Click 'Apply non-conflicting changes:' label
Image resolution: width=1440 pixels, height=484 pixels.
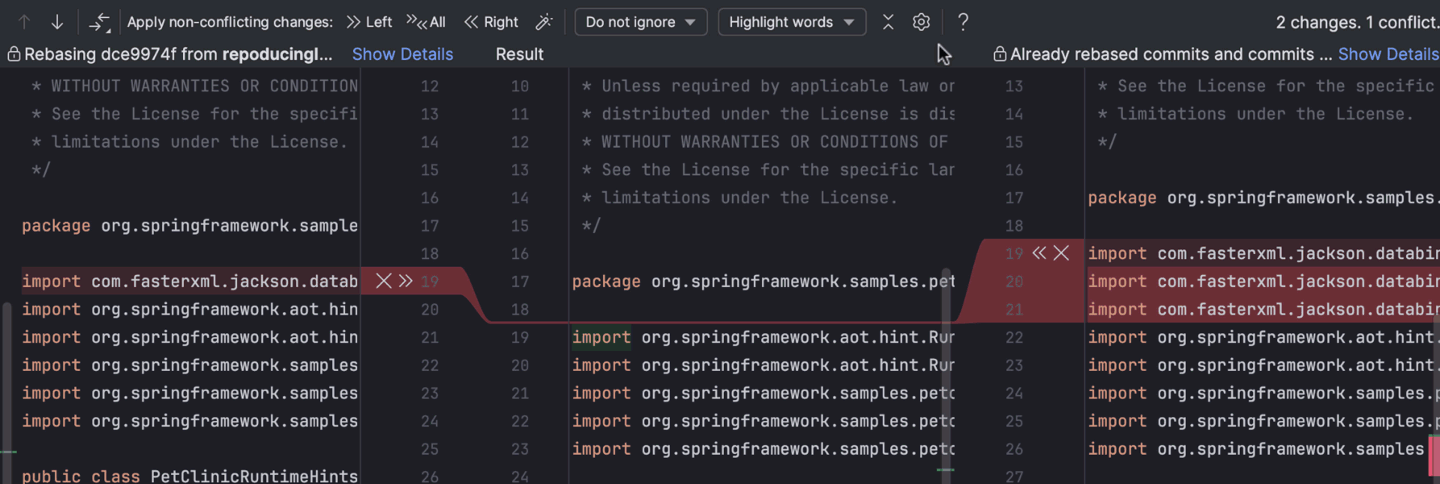click(x=230, y=22)
